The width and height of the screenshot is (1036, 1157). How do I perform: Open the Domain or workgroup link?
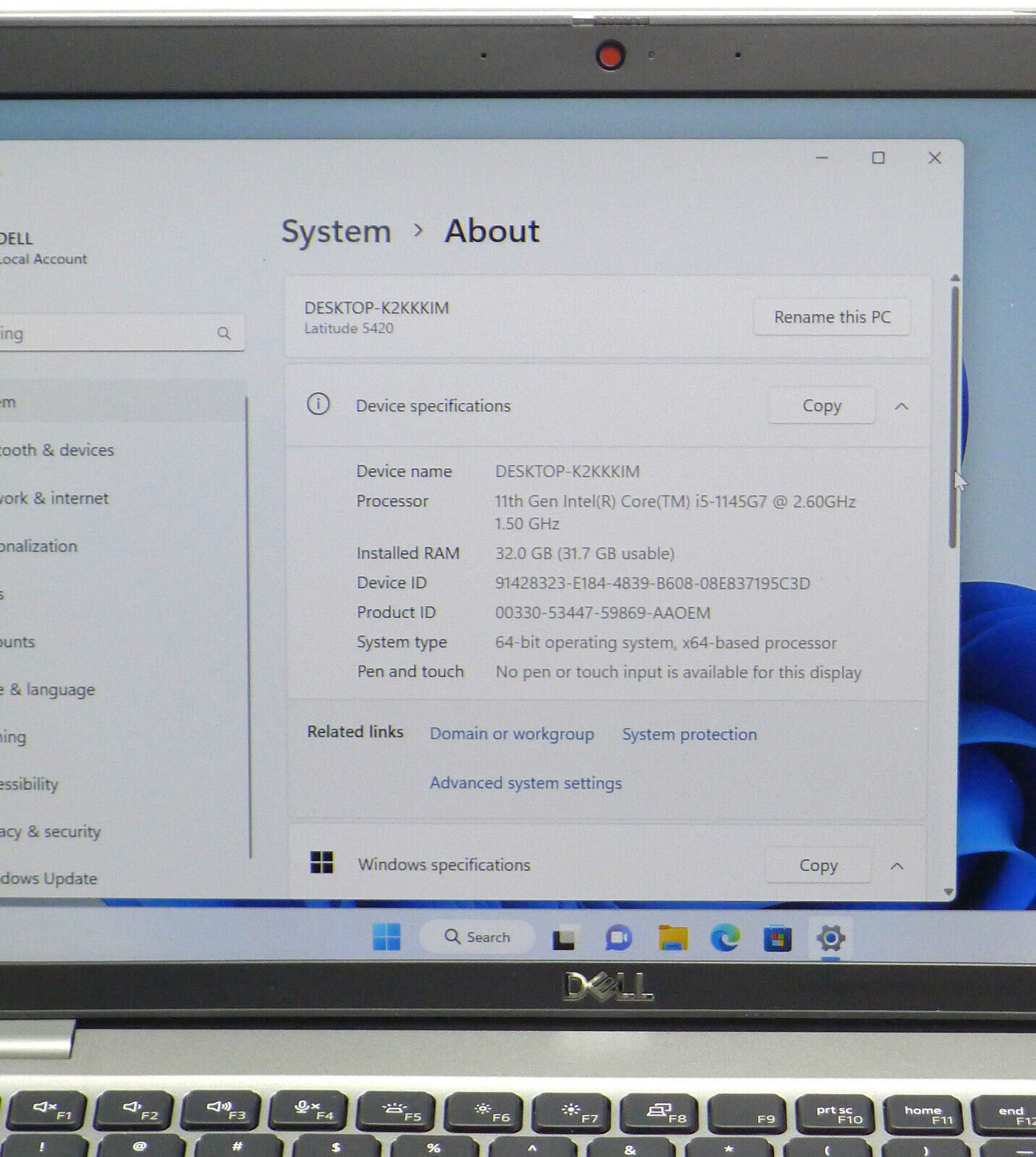[x=511, y=734]
